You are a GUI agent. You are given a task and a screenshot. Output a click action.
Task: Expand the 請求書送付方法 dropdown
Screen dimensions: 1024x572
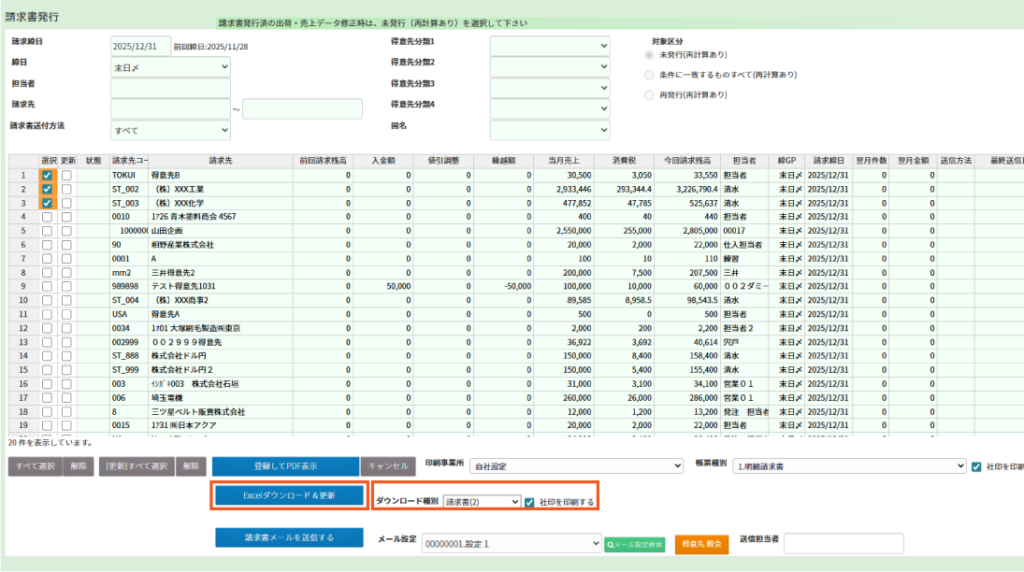pyautogui.click(x=170, y=130)
